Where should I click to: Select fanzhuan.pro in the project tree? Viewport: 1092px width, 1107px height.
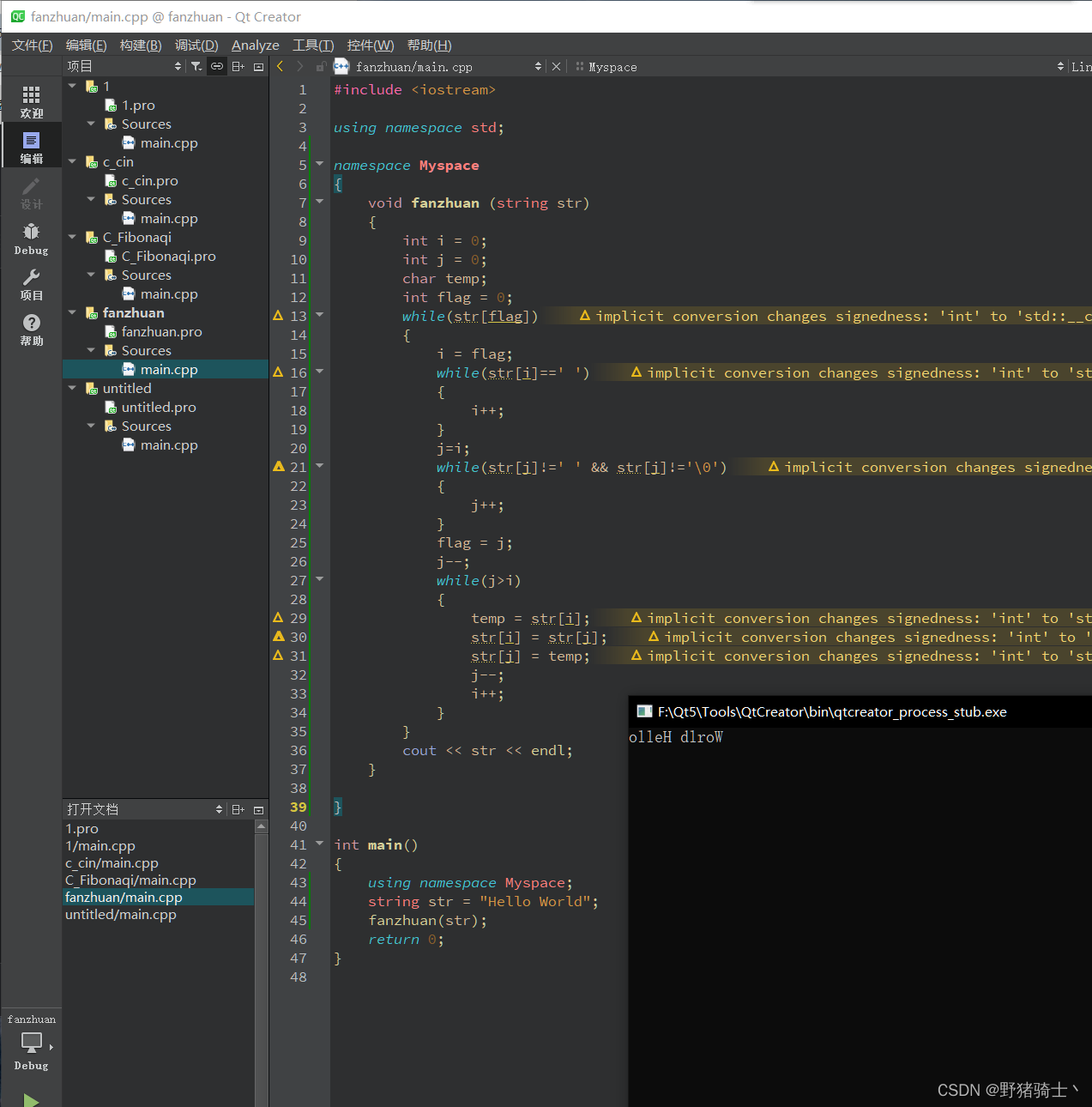click(x=162, y=332)
